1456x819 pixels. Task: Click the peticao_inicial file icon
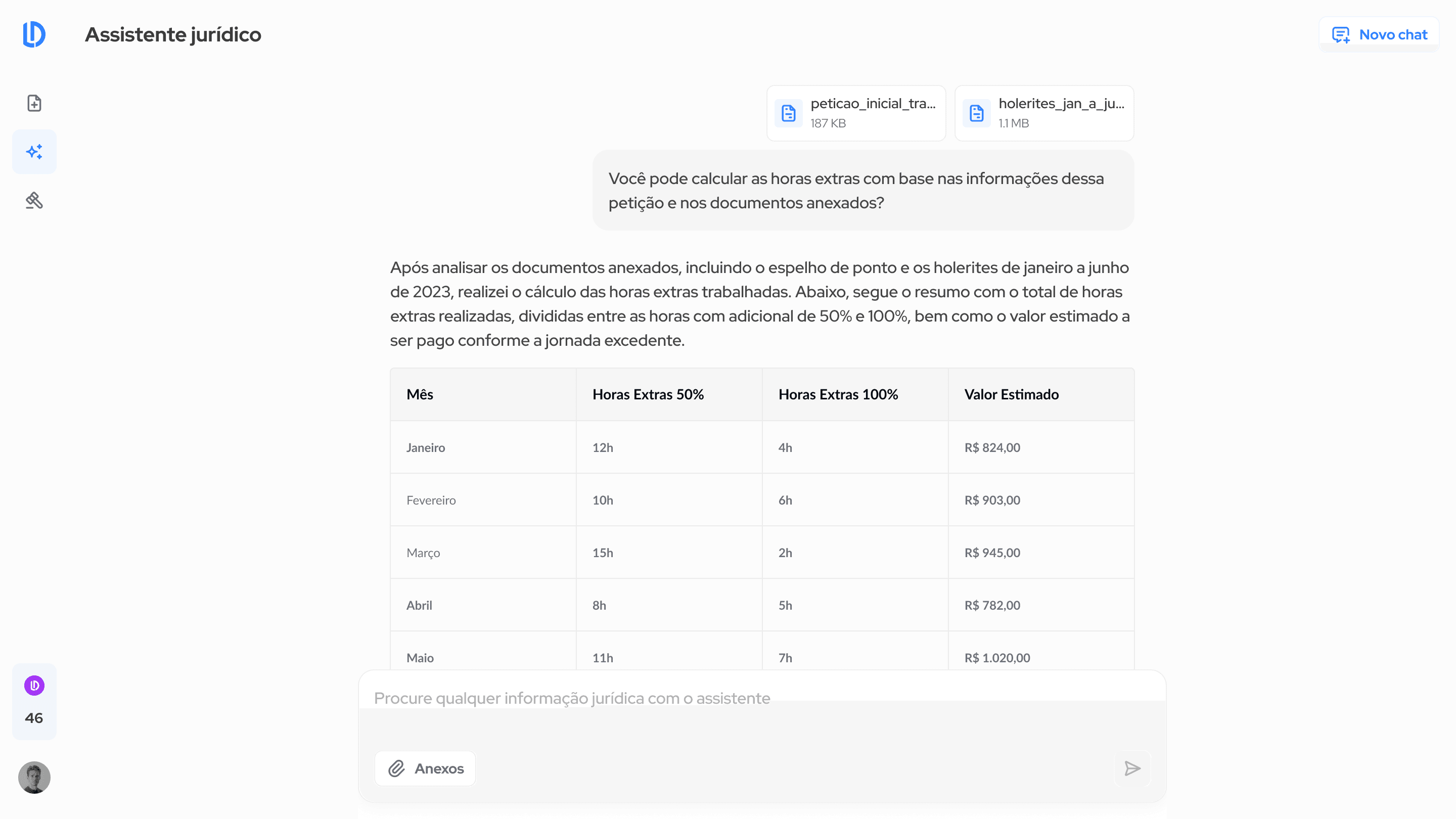pyautogui.click(x=789, y=113)
